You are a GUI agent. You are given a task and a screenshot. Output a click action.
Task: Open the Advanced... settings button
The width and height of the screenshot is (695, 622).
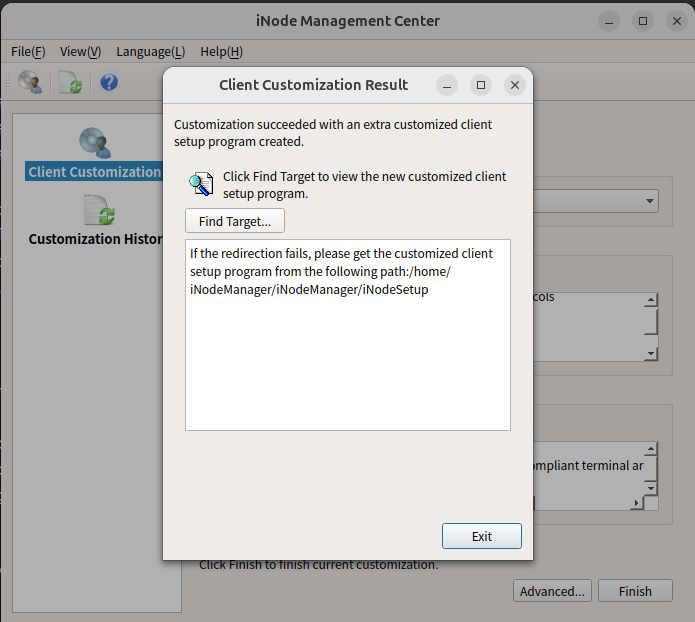tap(552, 591)
